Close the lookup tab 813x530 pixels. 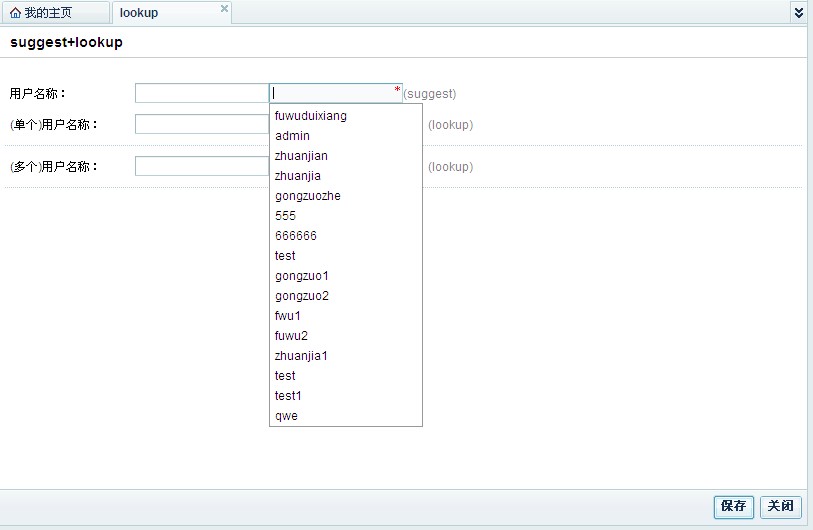point(224,8)
